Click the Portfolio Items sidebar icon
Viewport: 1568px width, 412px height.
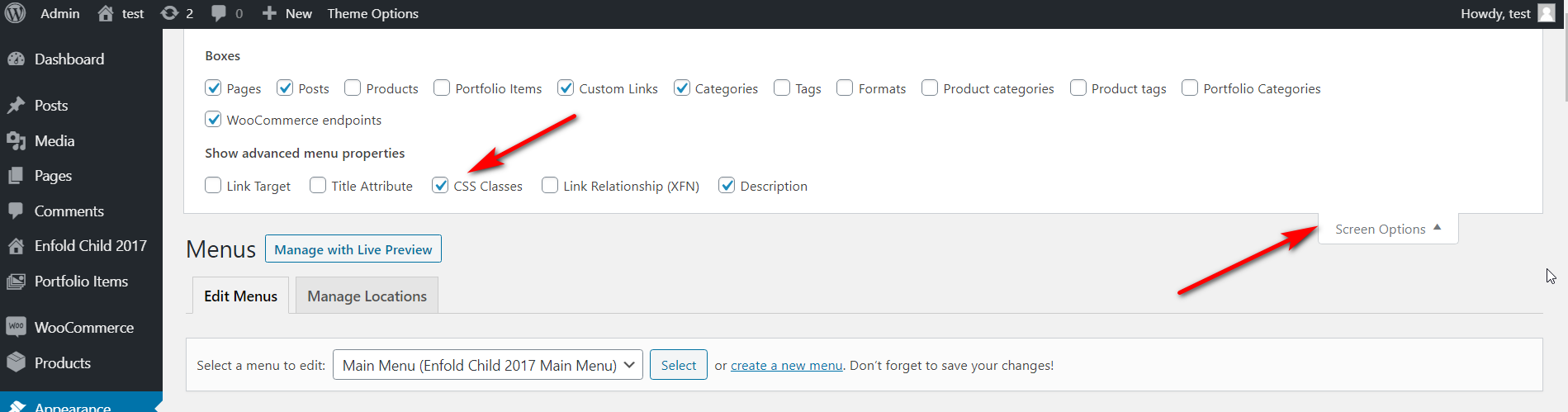16,282
